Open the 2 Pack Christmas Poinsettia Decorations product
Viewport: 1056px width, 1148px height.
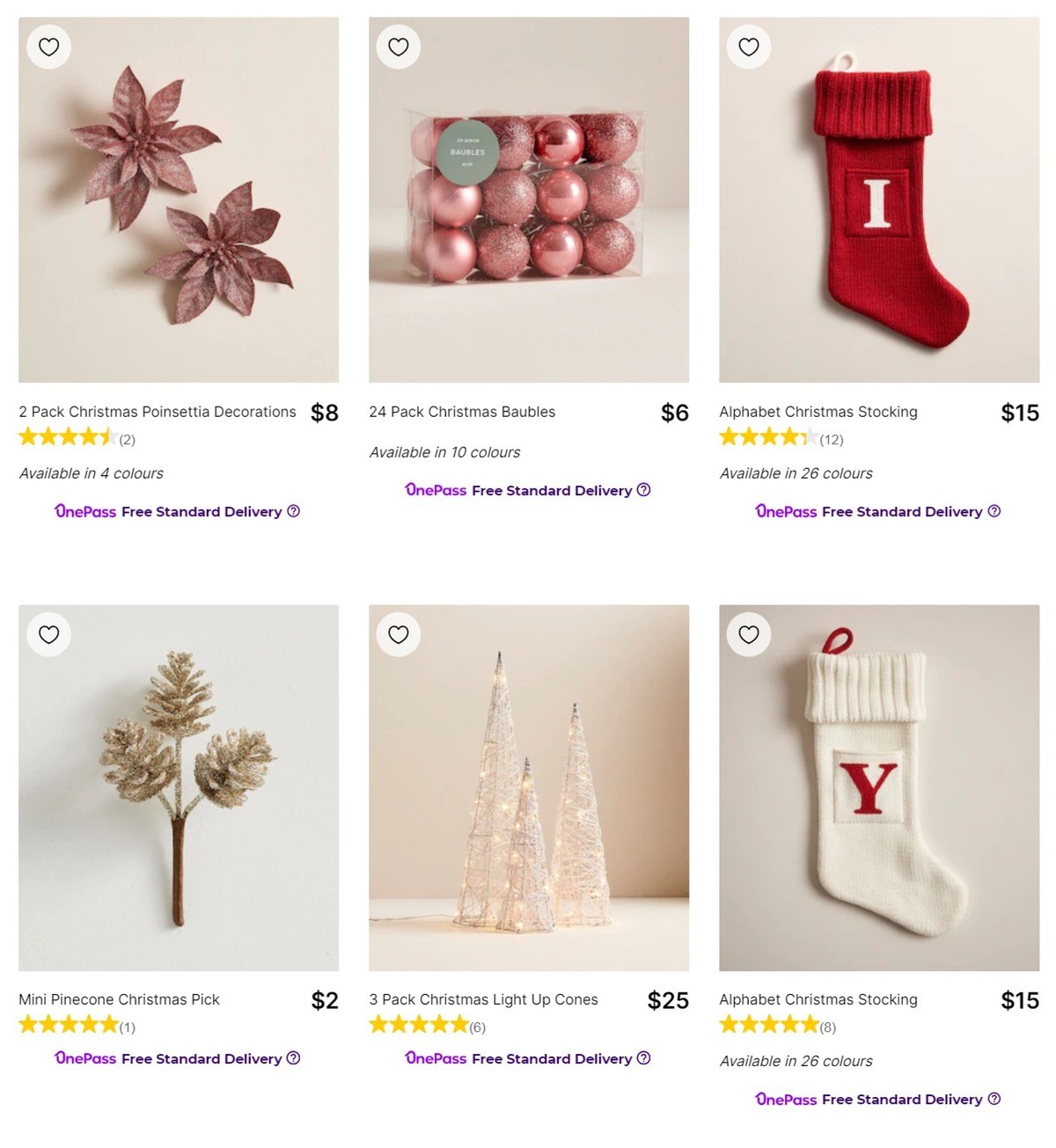click(157, 412)
